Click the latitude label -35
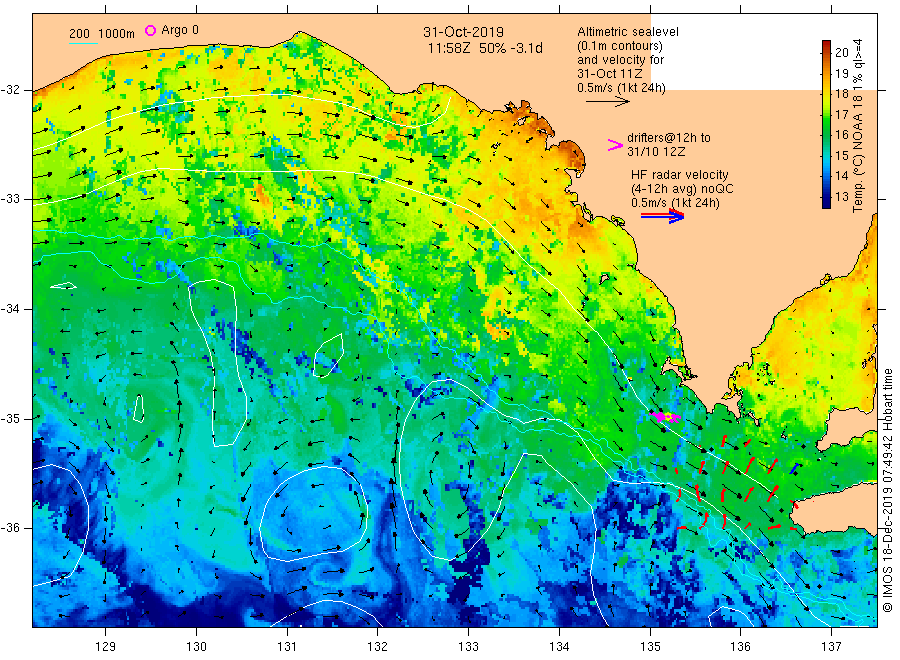 click(x=10, y=418)
